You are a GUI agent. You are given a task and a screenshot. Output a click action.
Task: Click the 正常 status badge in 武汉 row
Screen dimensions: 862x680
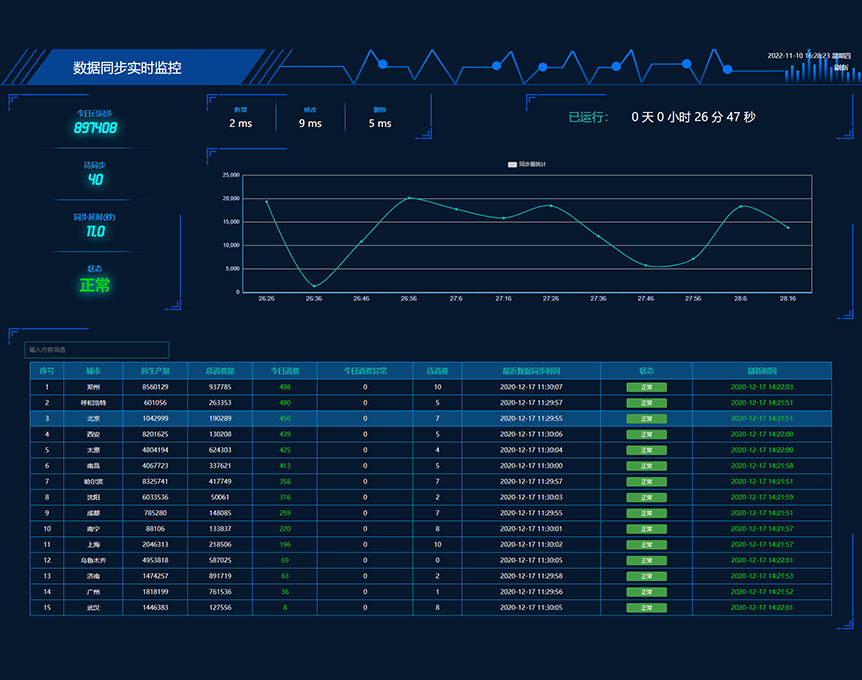646,608
